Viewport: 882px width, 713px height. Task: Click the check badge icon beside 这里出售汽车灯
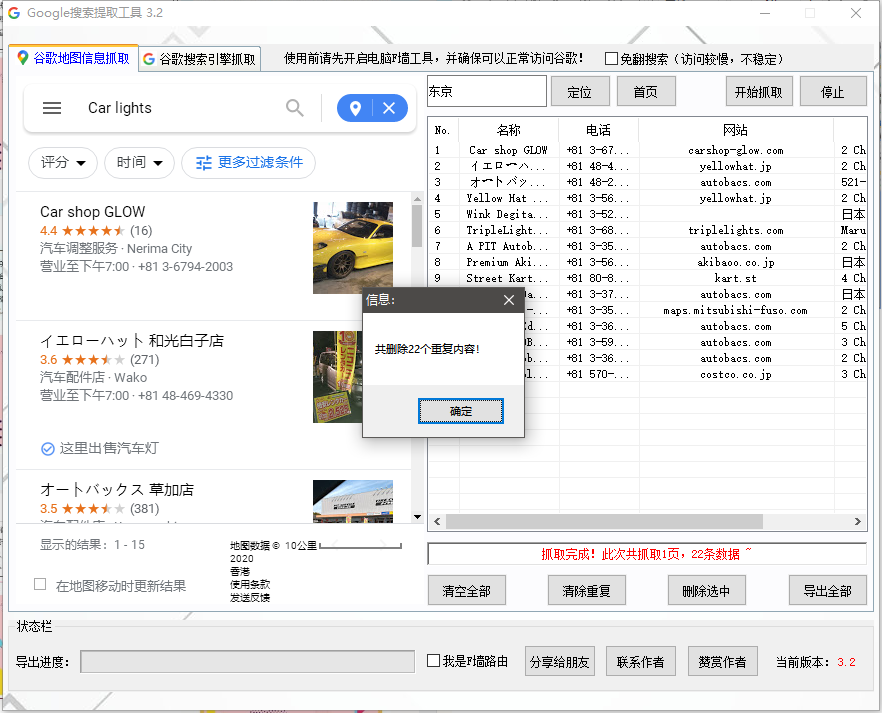click(x=48, y=449)
